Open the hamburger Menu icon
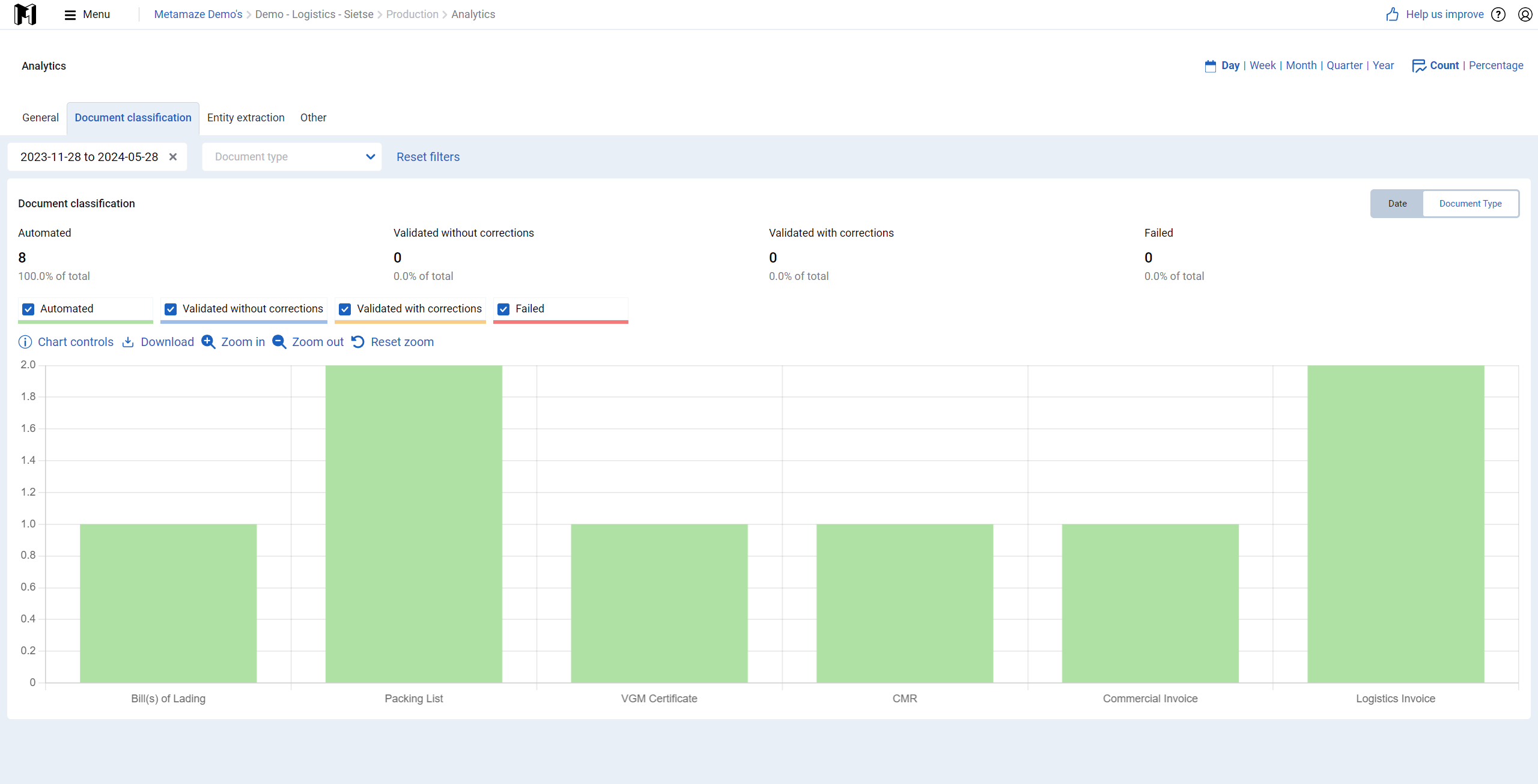This screenshot has height=784, width=1538. pos(70,14)
